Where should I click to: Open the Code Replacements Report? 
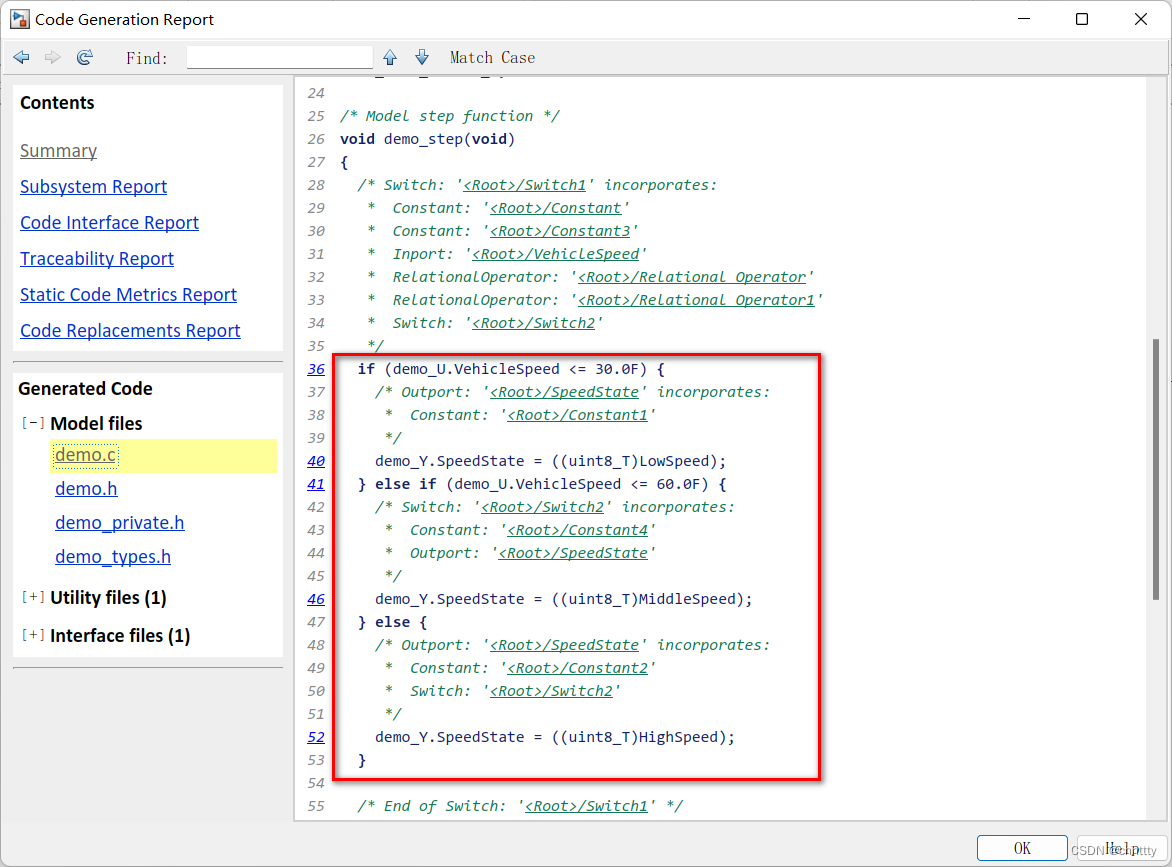pos(130,330)
